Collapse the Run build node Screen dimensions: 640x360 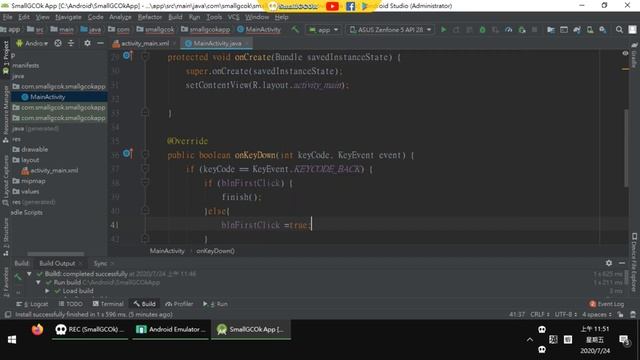38,282
